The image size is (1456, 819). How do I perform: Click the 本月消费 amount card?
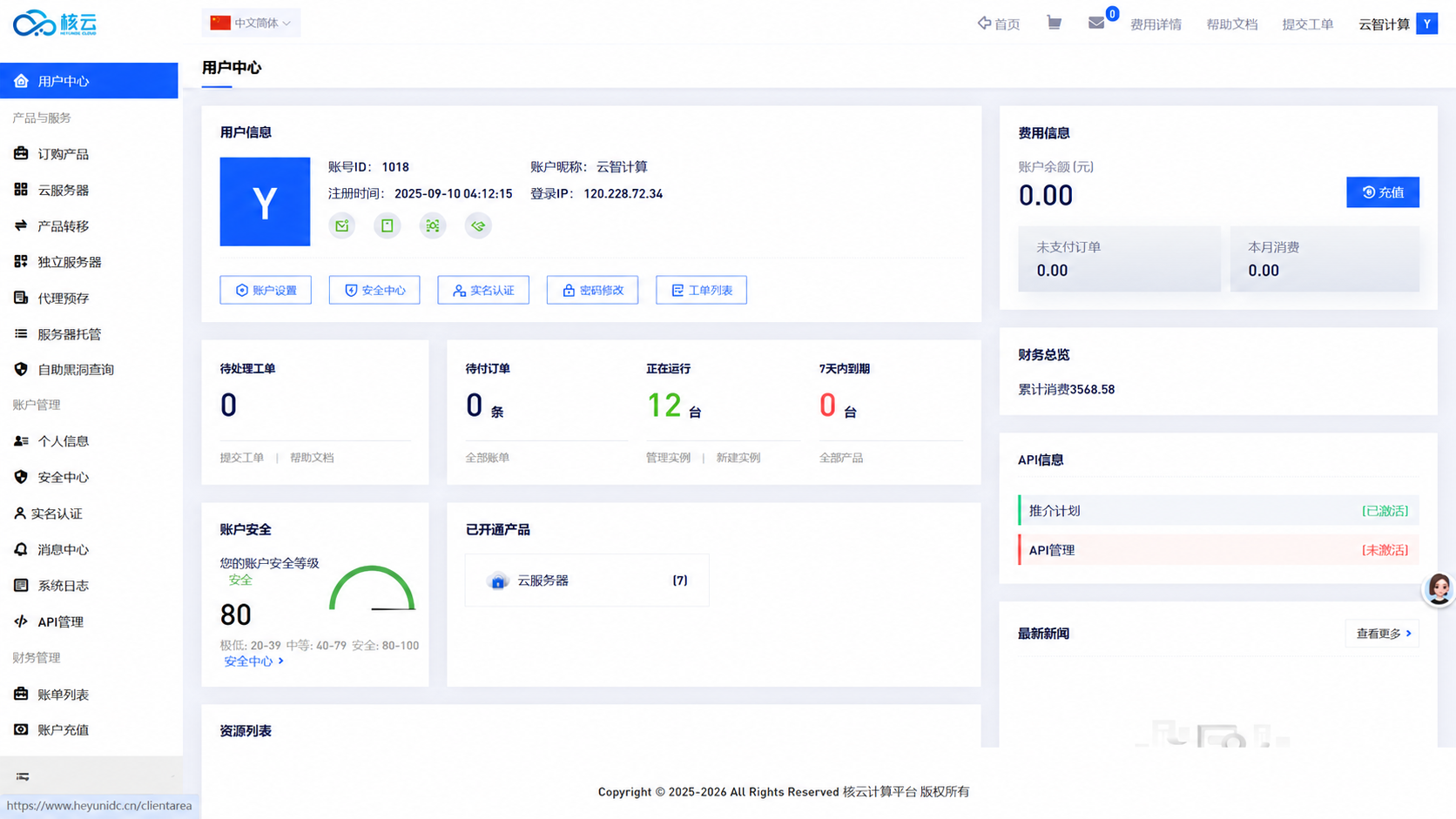click(1325, 259)
